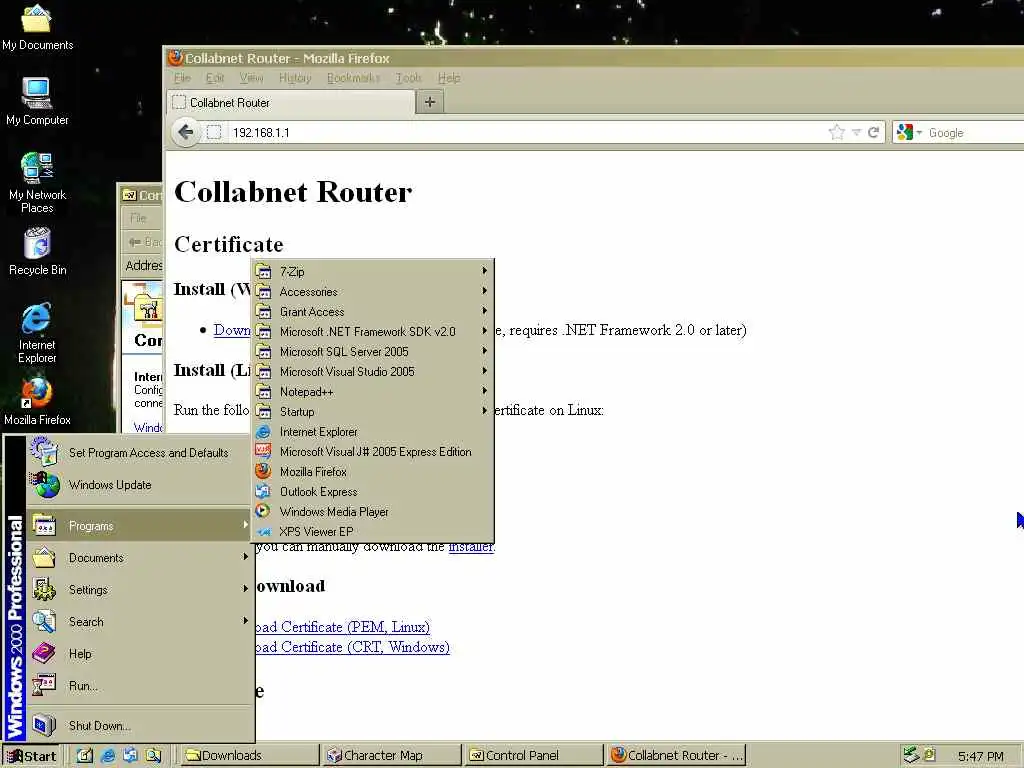Screen dimensions: 1024x768
Task: Expand the Accessories program folder
Action: point(373,292)
